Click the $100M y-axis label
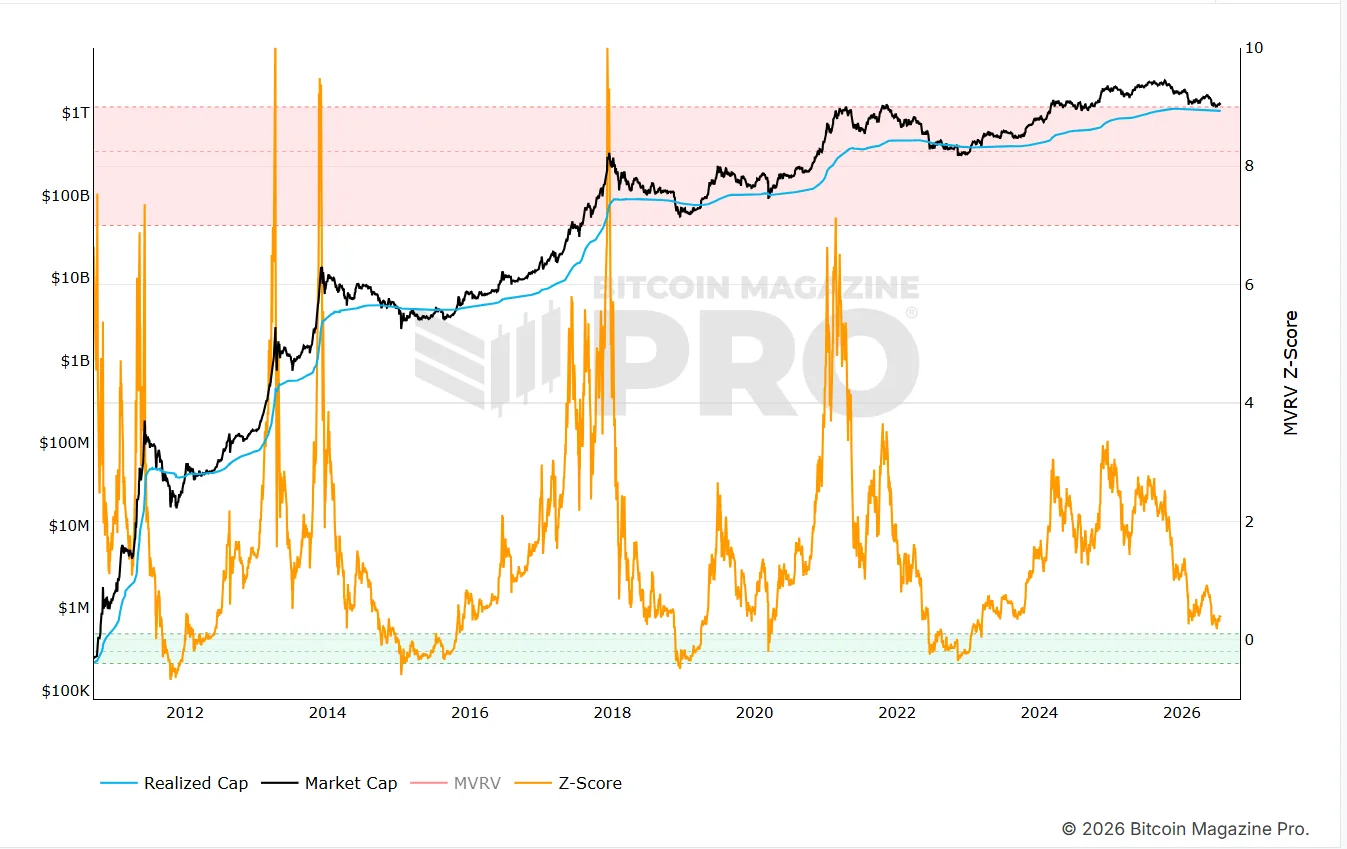This screenshot has height=849, width=1347. pyautogui.click(x=65, y=443)
